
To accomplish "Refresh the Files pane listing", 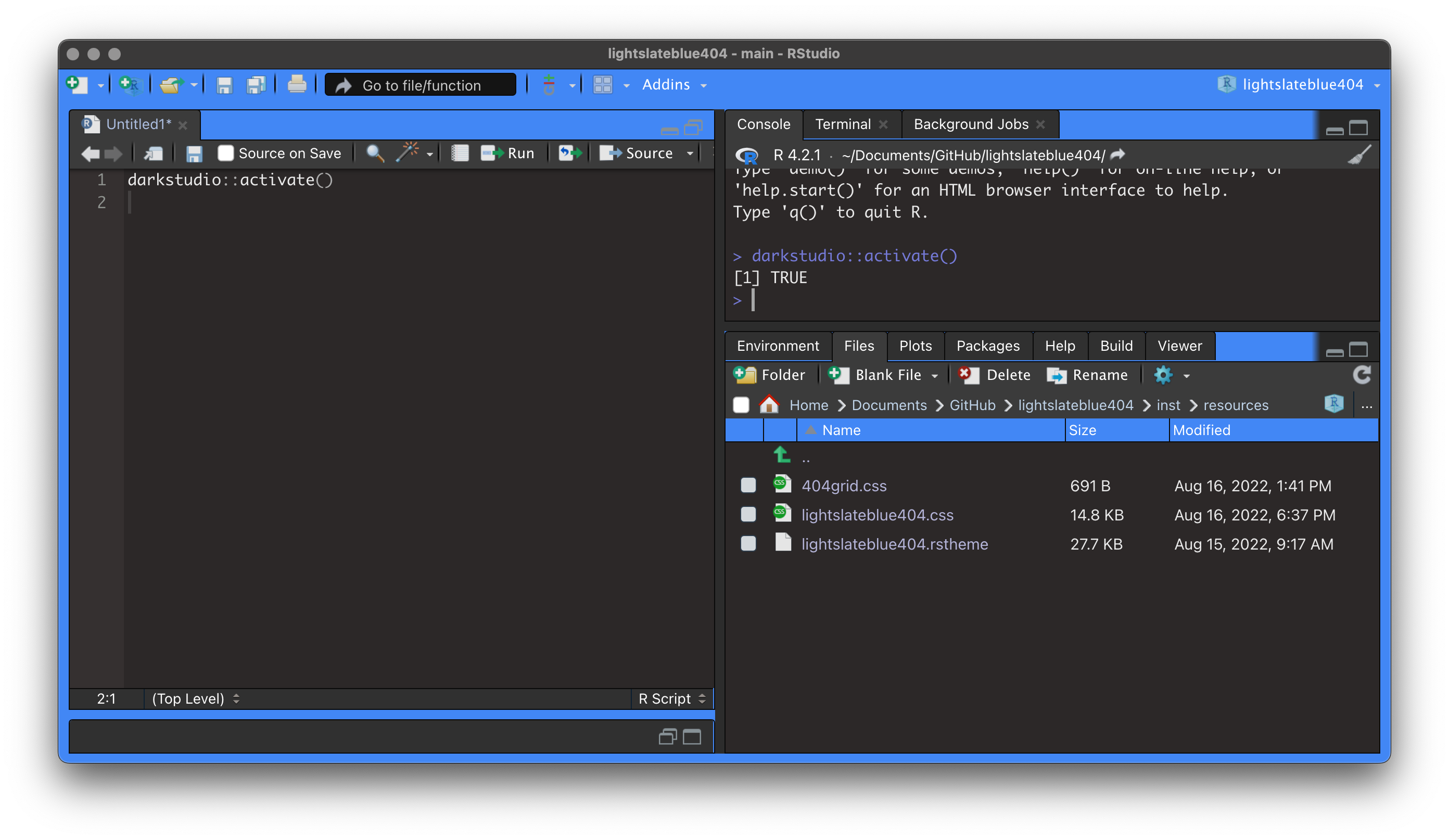I will click(x=1362, y=375).
